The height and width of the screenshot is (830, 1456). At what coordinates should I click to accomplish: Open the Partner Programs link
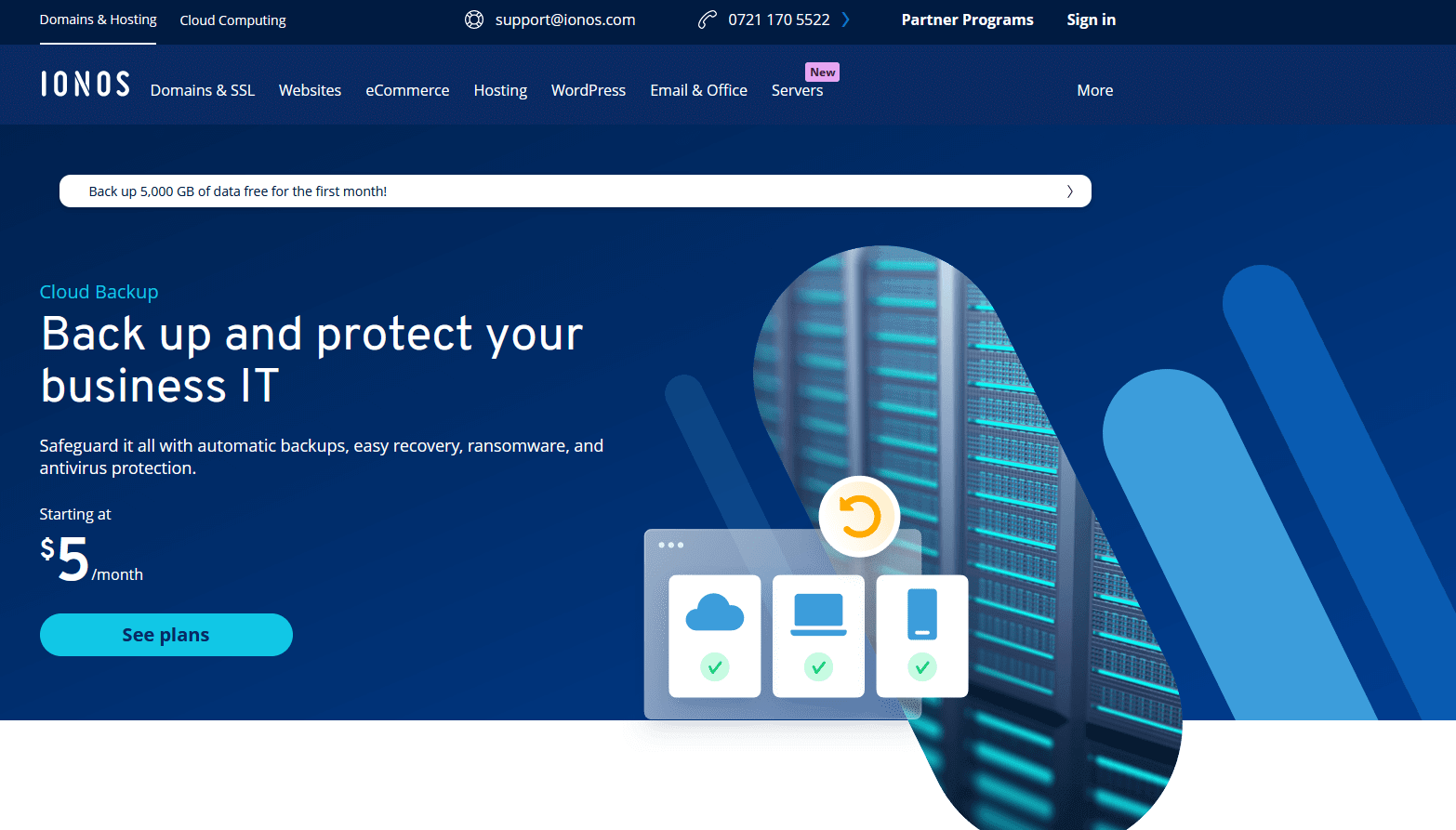967,20
